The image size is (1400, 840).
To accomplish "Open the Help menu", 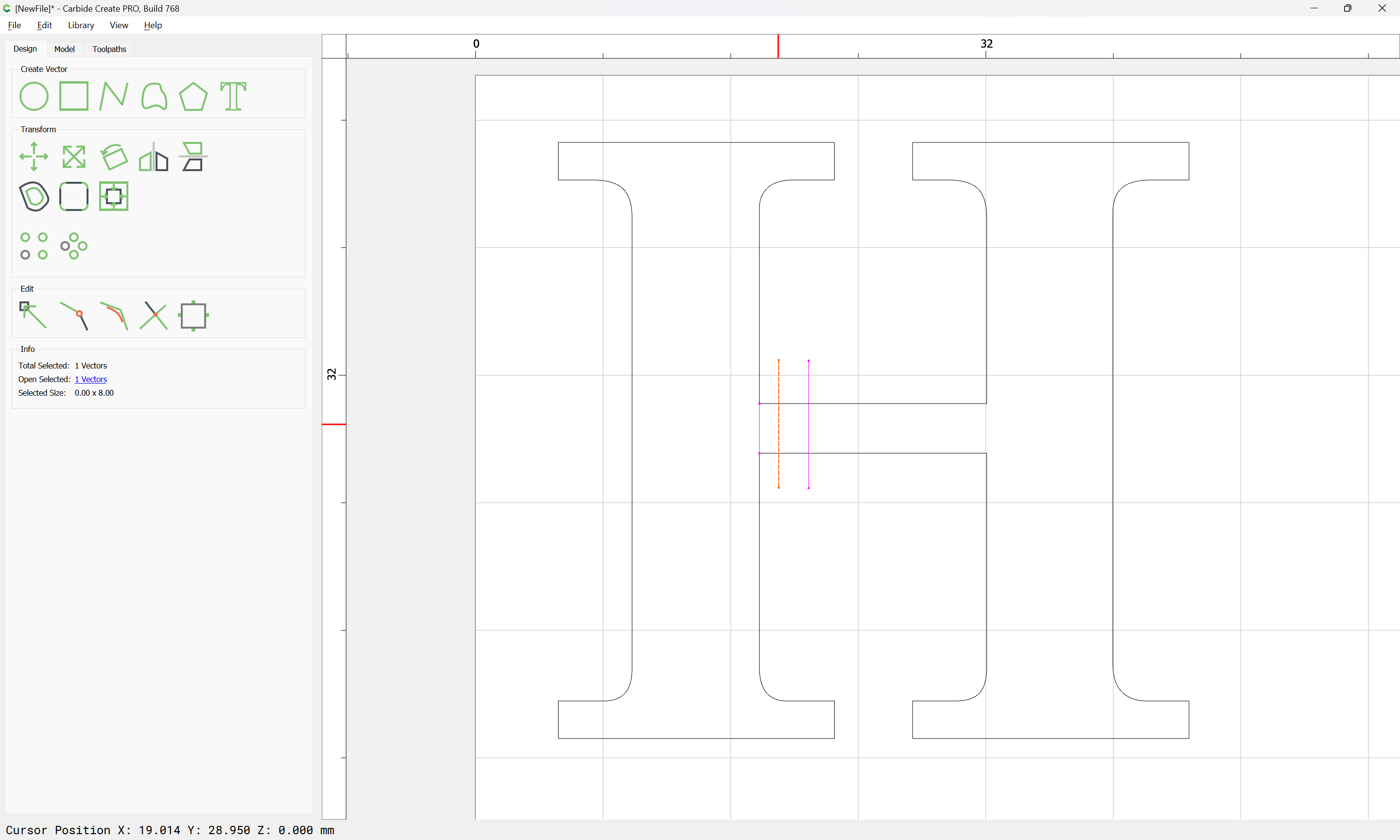I will point(153,25).
